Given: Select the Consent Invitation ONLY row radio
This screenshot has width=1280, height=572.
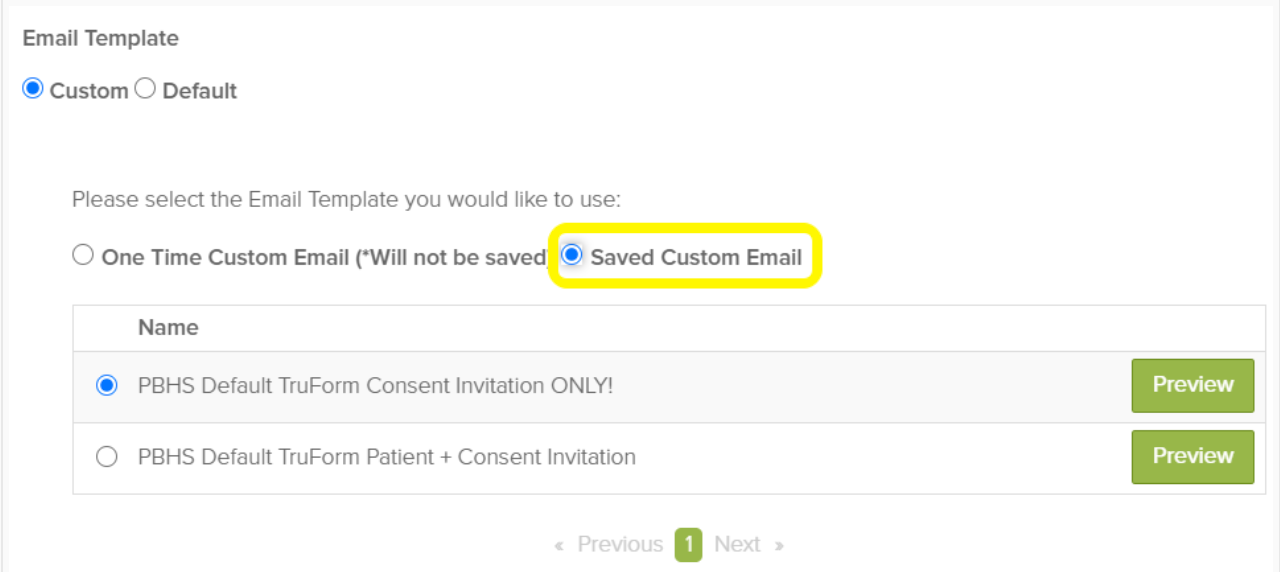Looking at the screenshot, I should coord(106,386).
